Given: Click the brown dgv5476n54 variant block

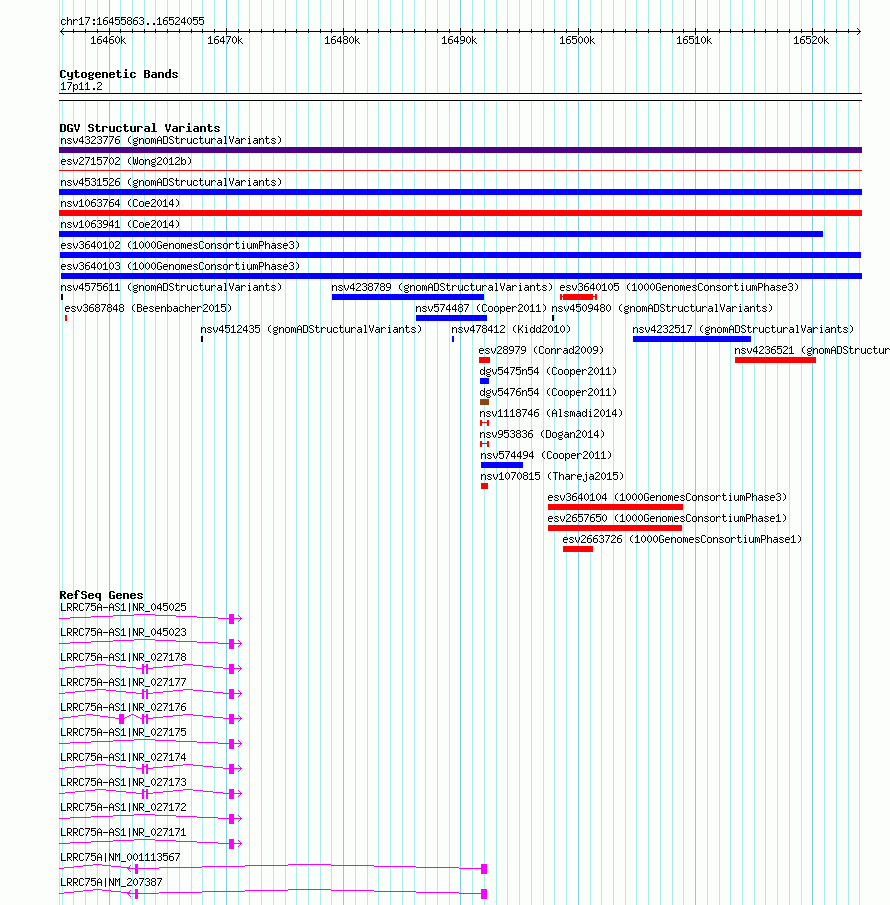Looking at the screenshot, I should click(x=484, y=402).
